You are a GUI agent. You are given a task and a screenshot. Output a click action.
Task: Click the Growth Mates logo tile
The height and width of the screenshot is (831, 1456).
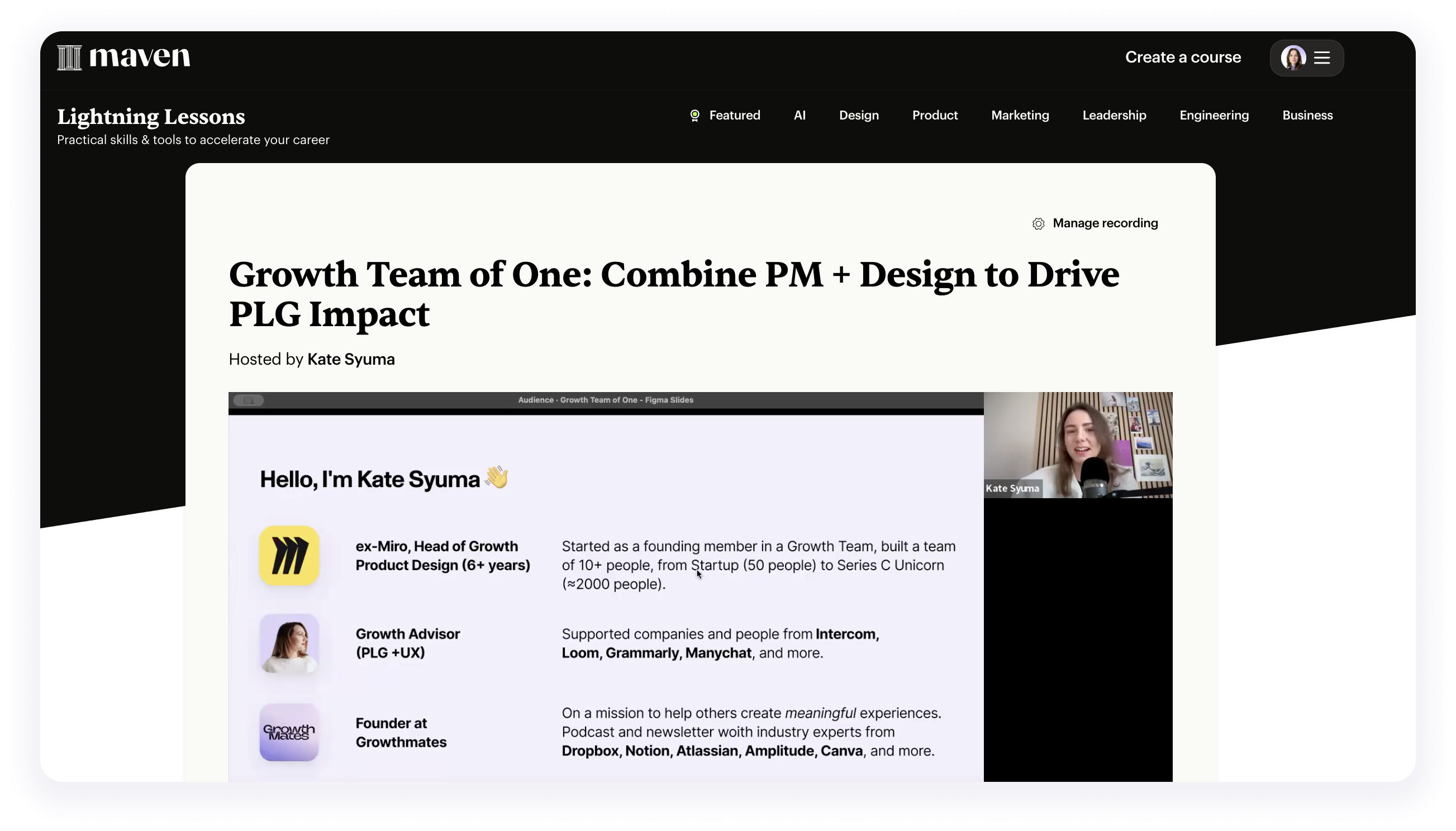point(289,732)
